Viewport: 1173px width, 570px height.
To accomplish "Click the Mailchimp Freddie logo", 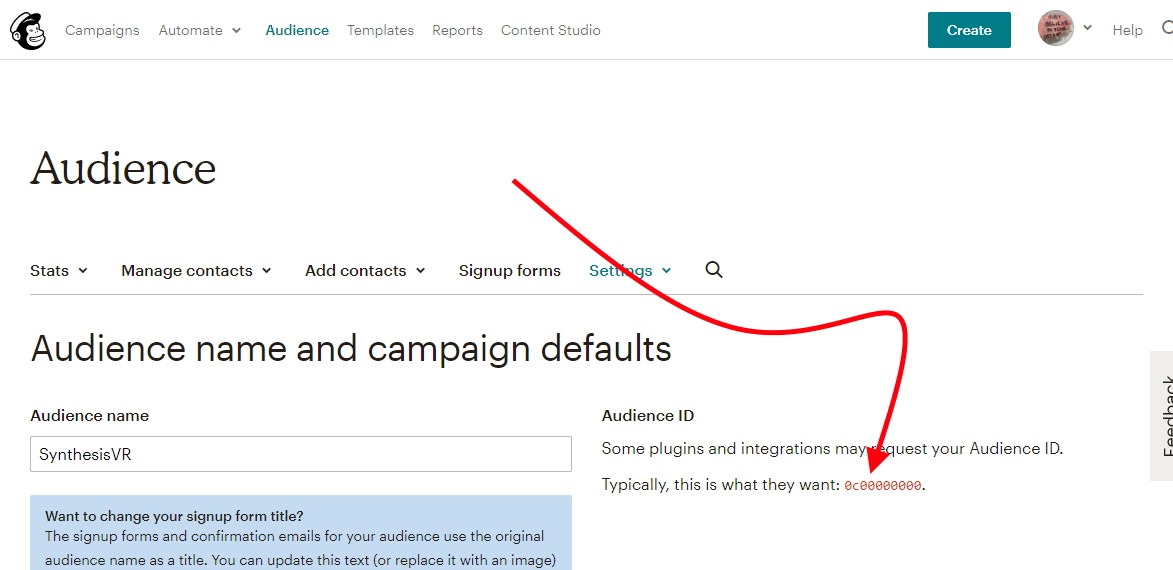I will 28,31.
